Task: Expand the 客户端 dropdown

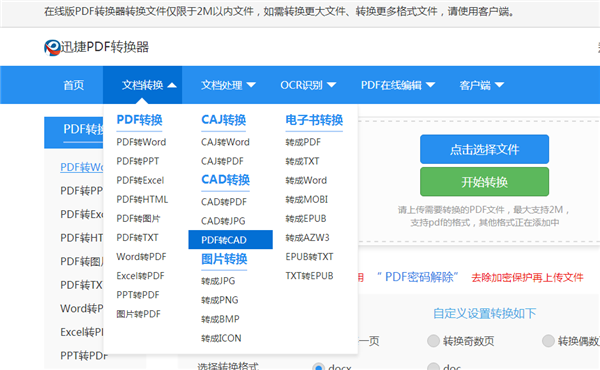Action: [x=482, y=85]
